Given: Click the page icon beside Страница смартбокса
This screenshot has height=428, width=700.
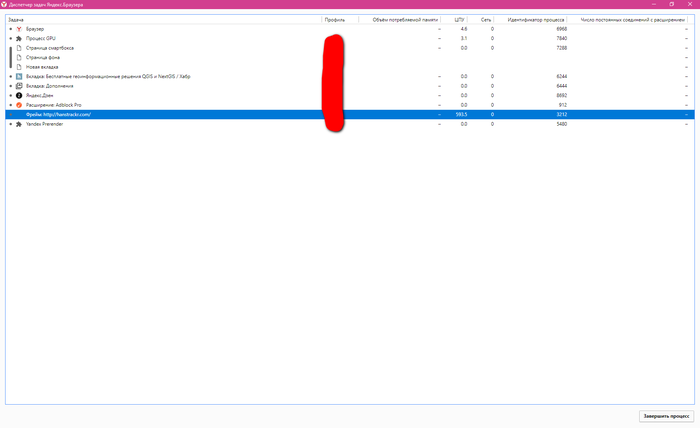Looking at the screenshot, I should point(18,48).
